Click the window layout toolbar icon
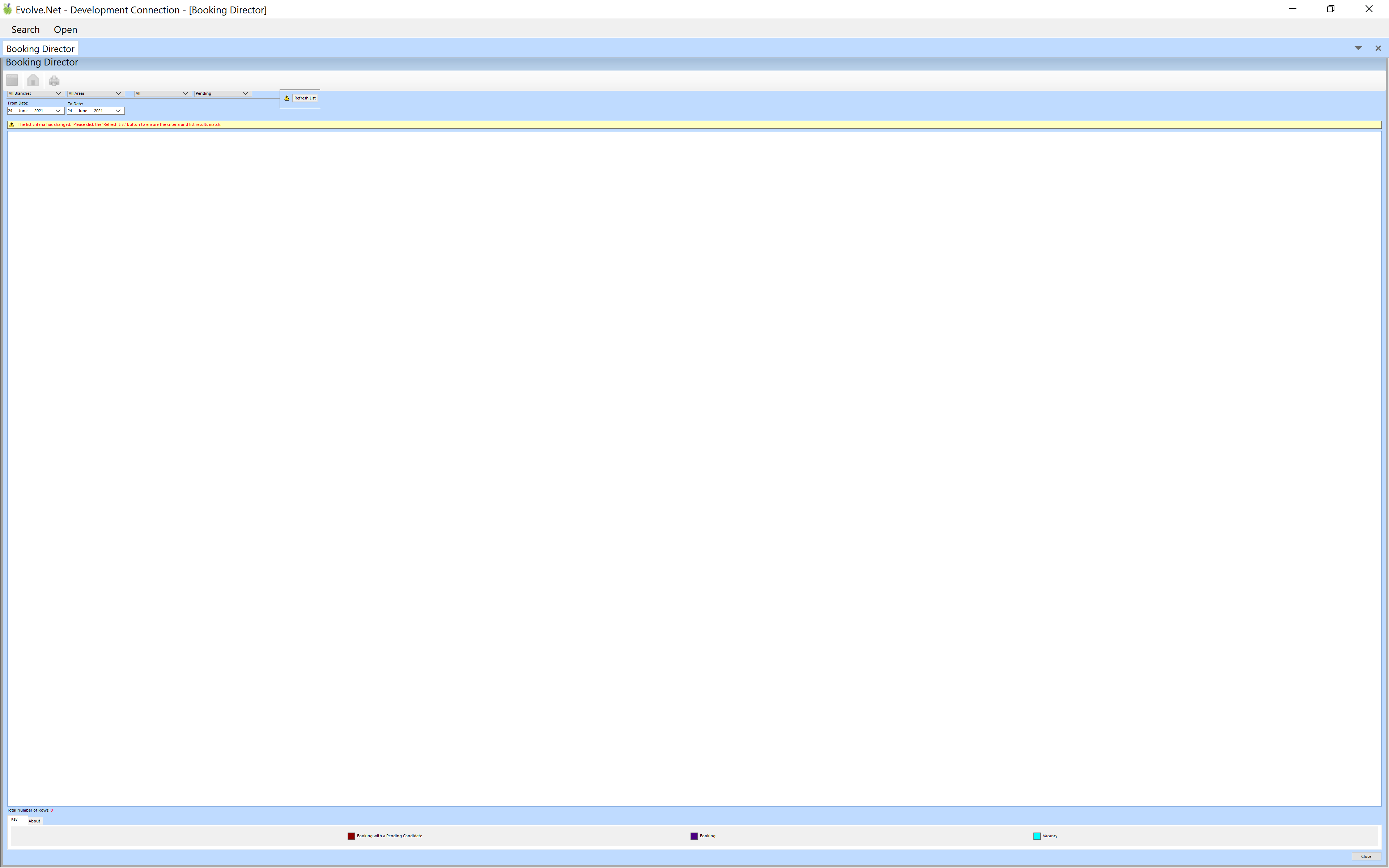 click(x=12, y=80)
